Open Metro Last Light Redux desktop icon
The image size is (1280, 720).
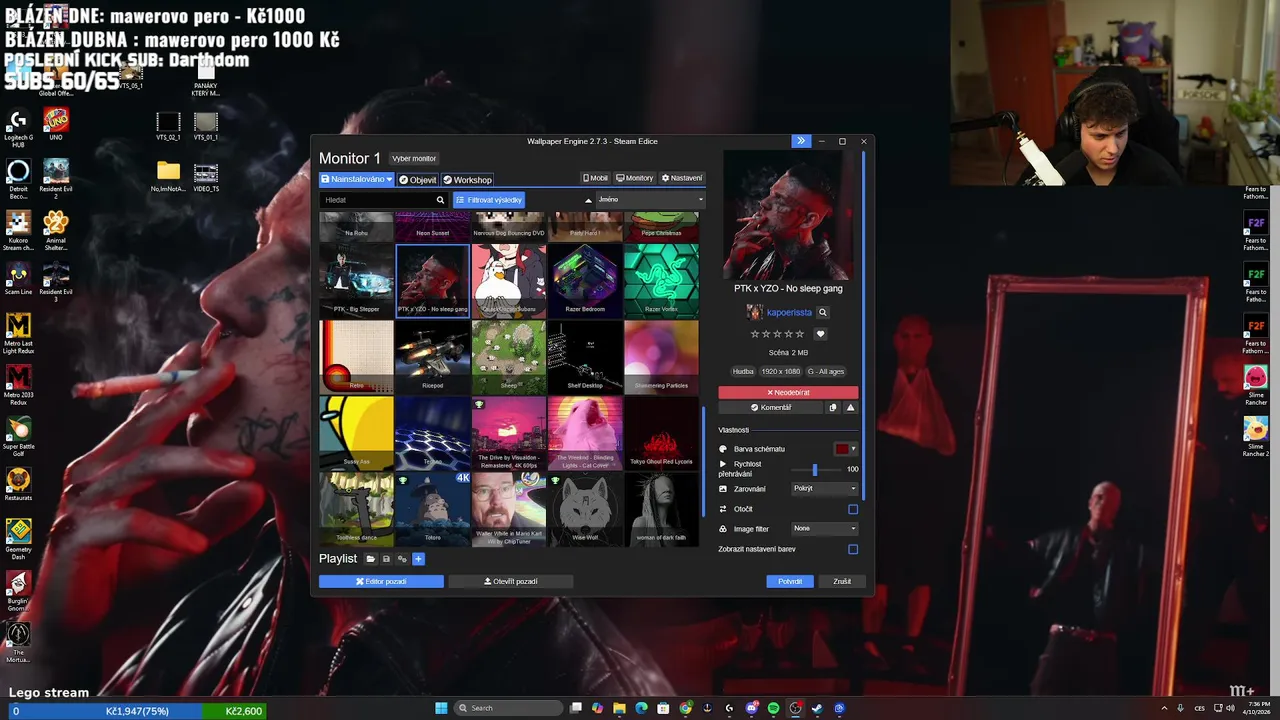coord(18,333)
